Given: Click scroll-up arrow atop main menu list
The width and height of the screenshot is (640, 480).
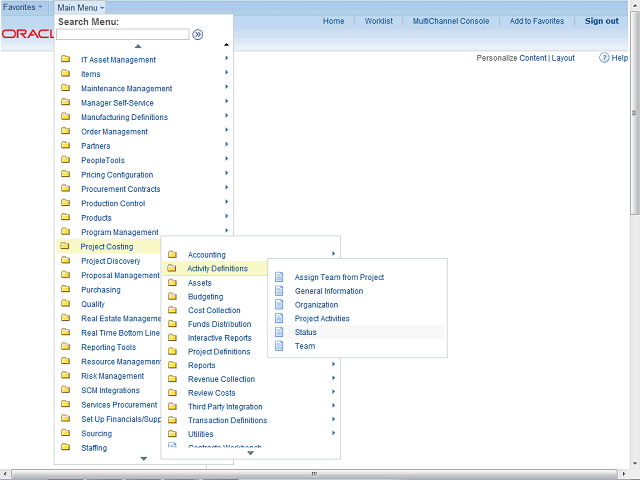Looking at the screenshot, I should click(x=138, y=46).
